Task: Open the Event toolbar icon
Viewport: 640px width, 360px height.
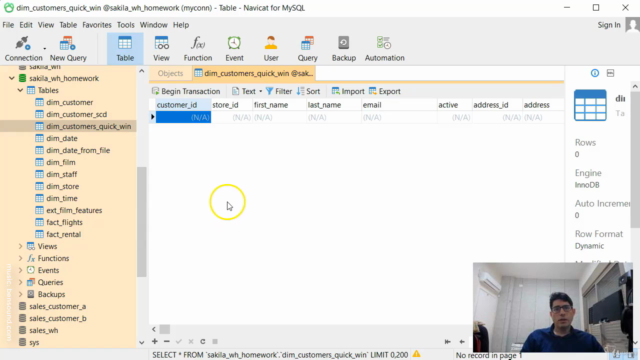Action: tap(234, 48)
